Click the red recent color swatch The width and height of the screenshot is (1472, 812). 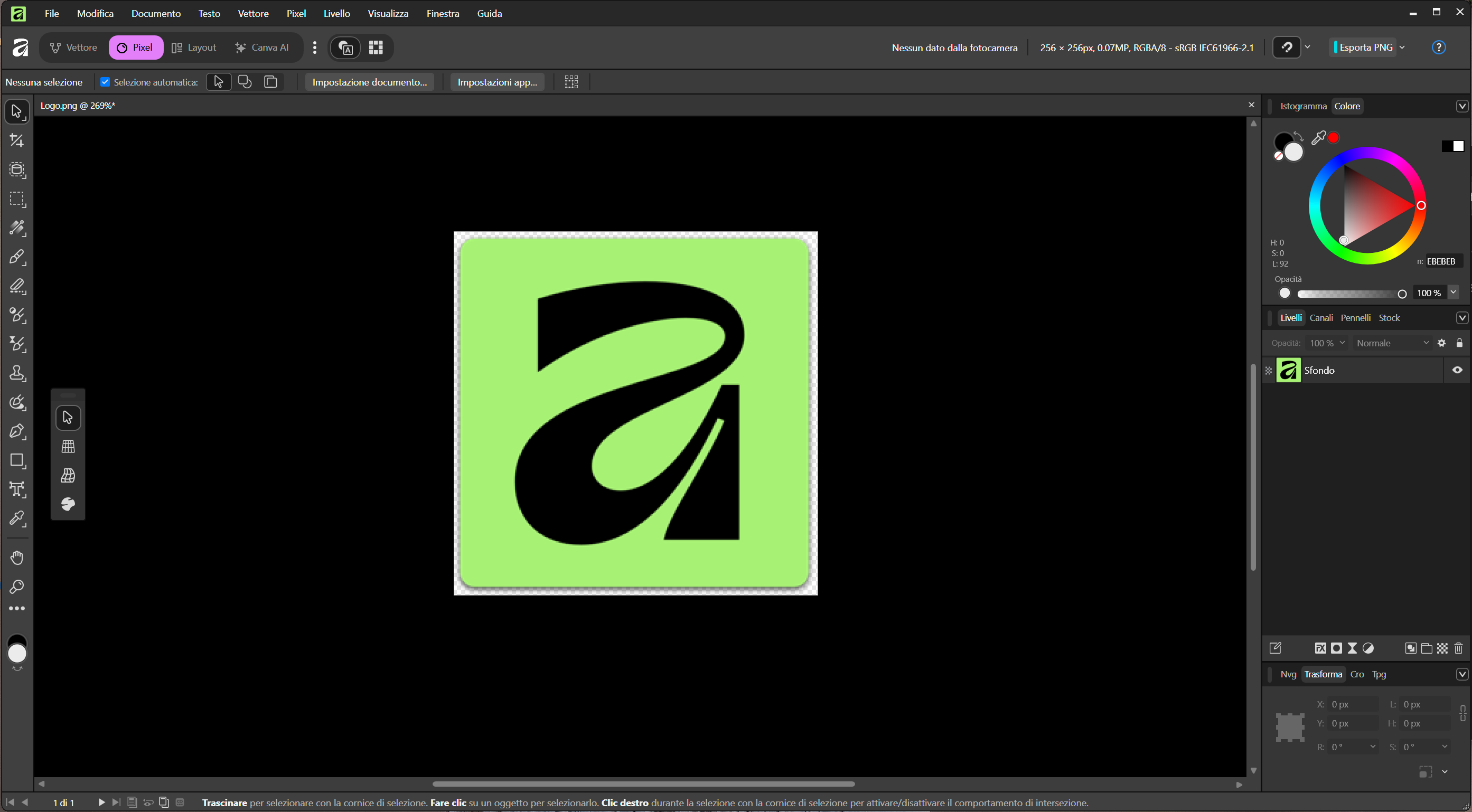click(1334, 138)
